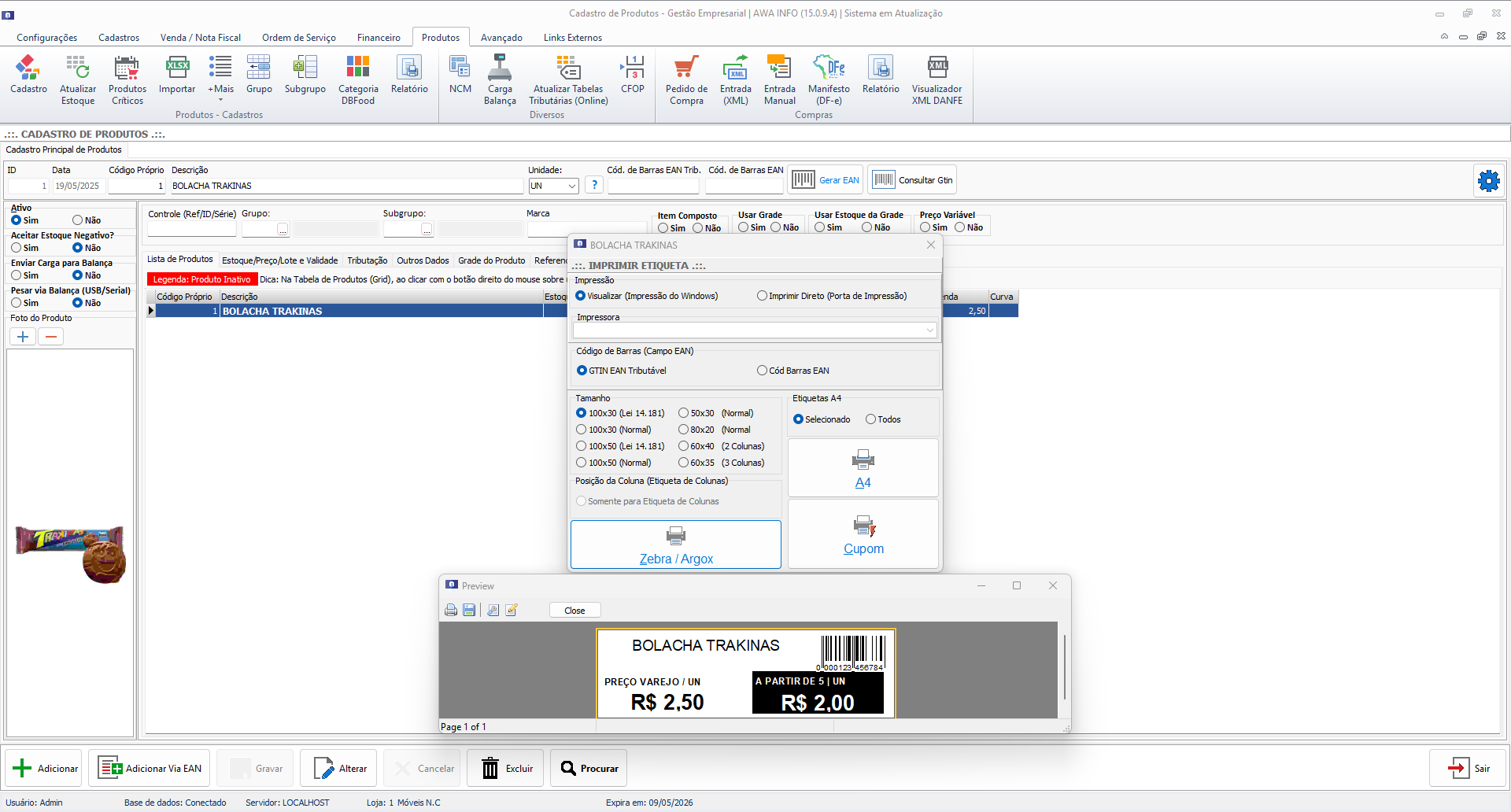Click the Descrição field containing BOLACHA TRAKINAS
The height and width of the screenshot is (812, 1511).
347,186
